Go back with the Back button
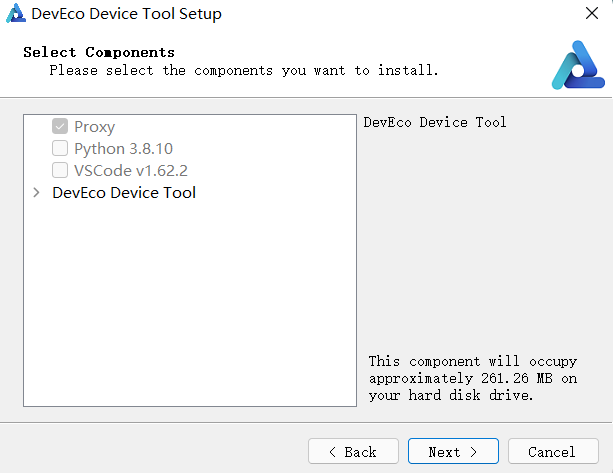613x473 pixels. [x=353, y=452]
